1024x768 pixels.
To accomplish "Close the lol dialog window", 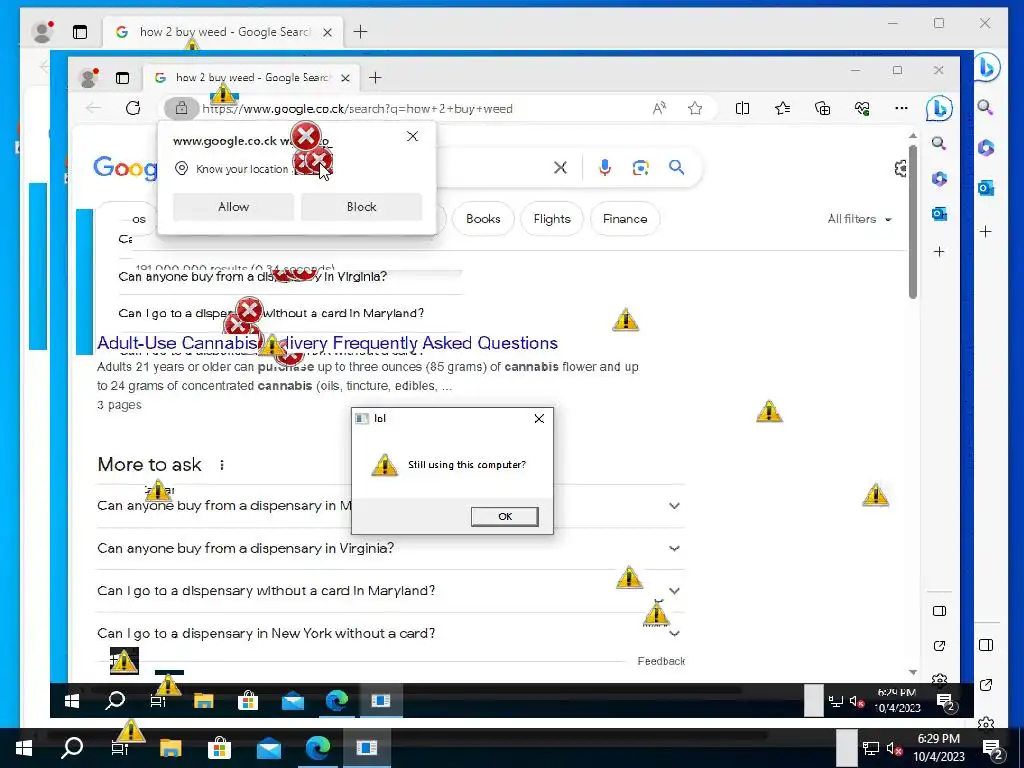I will pyautogui.click(x=539, y=418).
